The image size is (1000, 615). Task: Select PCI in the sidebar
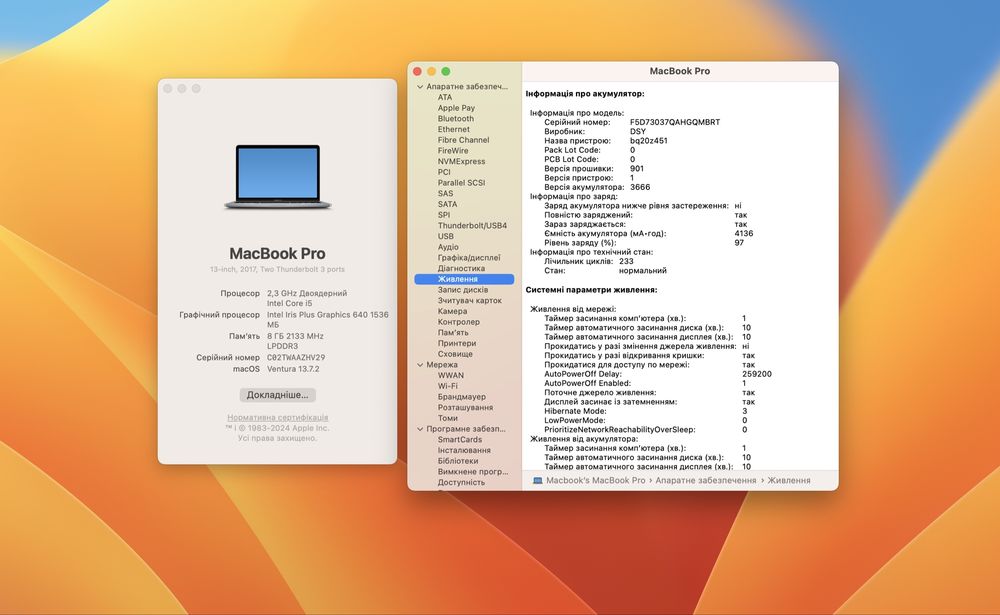pyautogui.click(x=444, y=172)
